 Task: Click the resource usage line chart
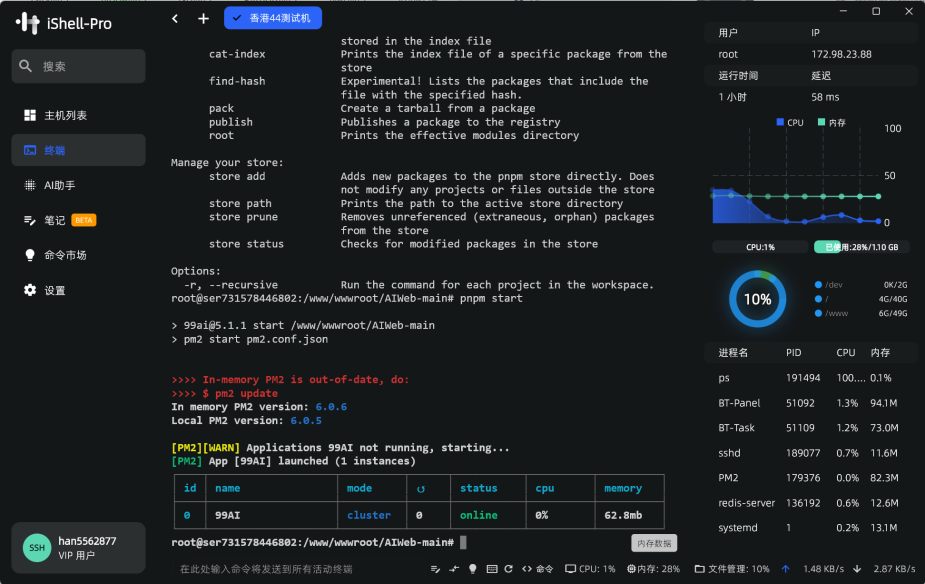tap(796, 175)
